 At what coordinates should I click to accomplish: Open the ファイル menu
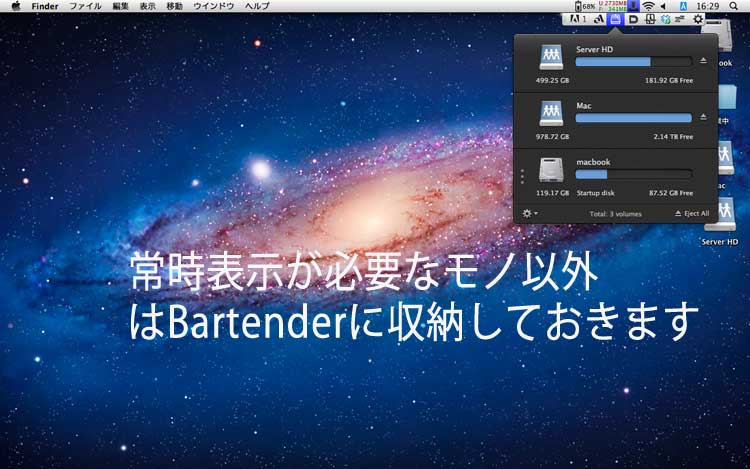pos(85,6)
